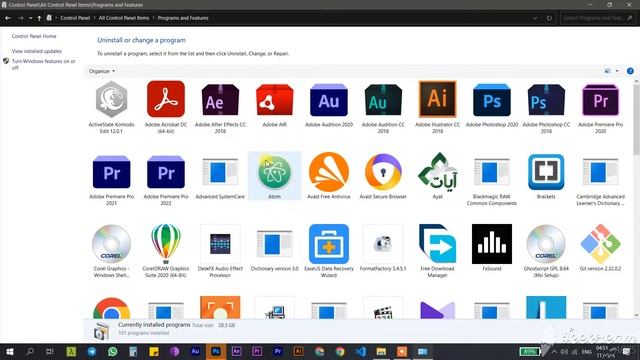Open recent locations dropdown arrow
The image size is (640, 360).
click(x=31, y=18)
